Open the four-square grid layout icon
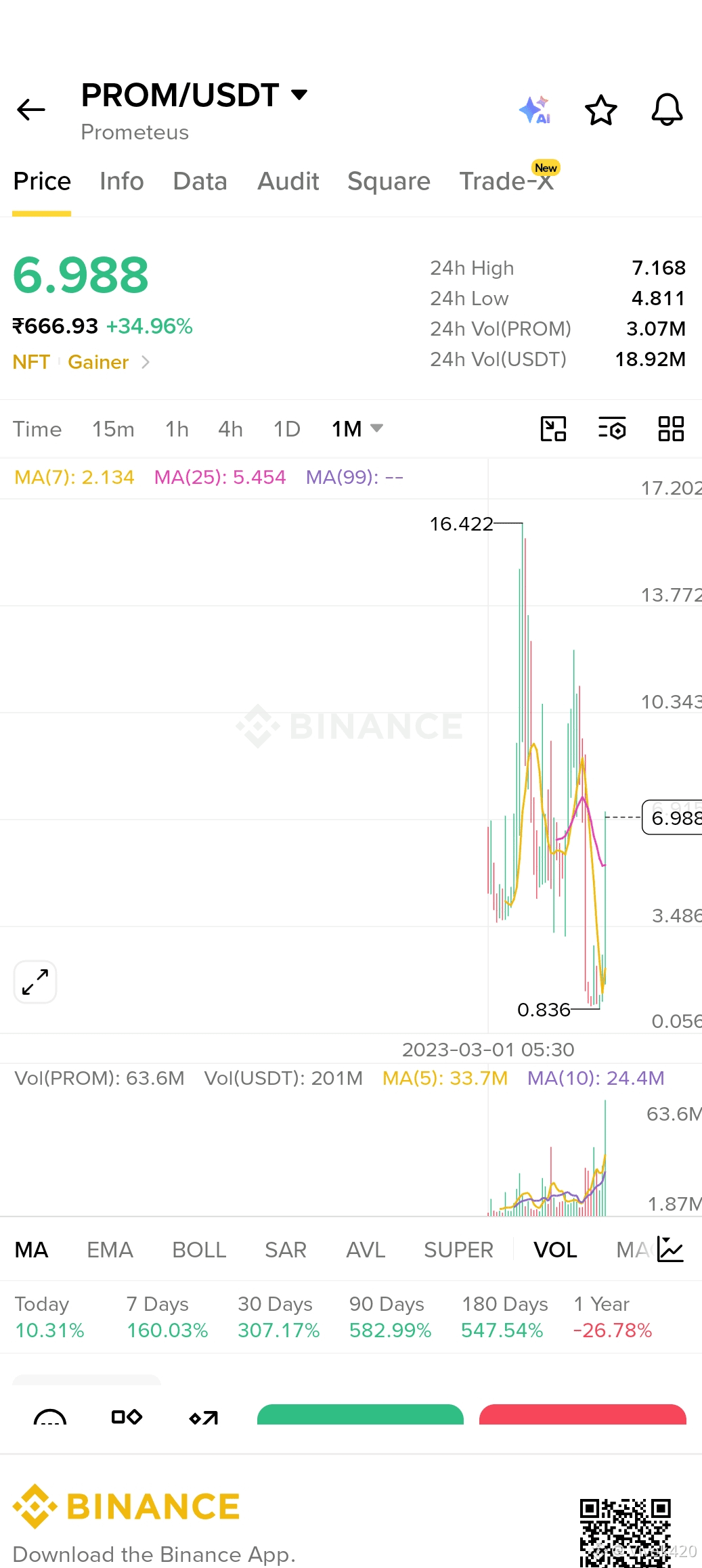 [x=671, y=429]
